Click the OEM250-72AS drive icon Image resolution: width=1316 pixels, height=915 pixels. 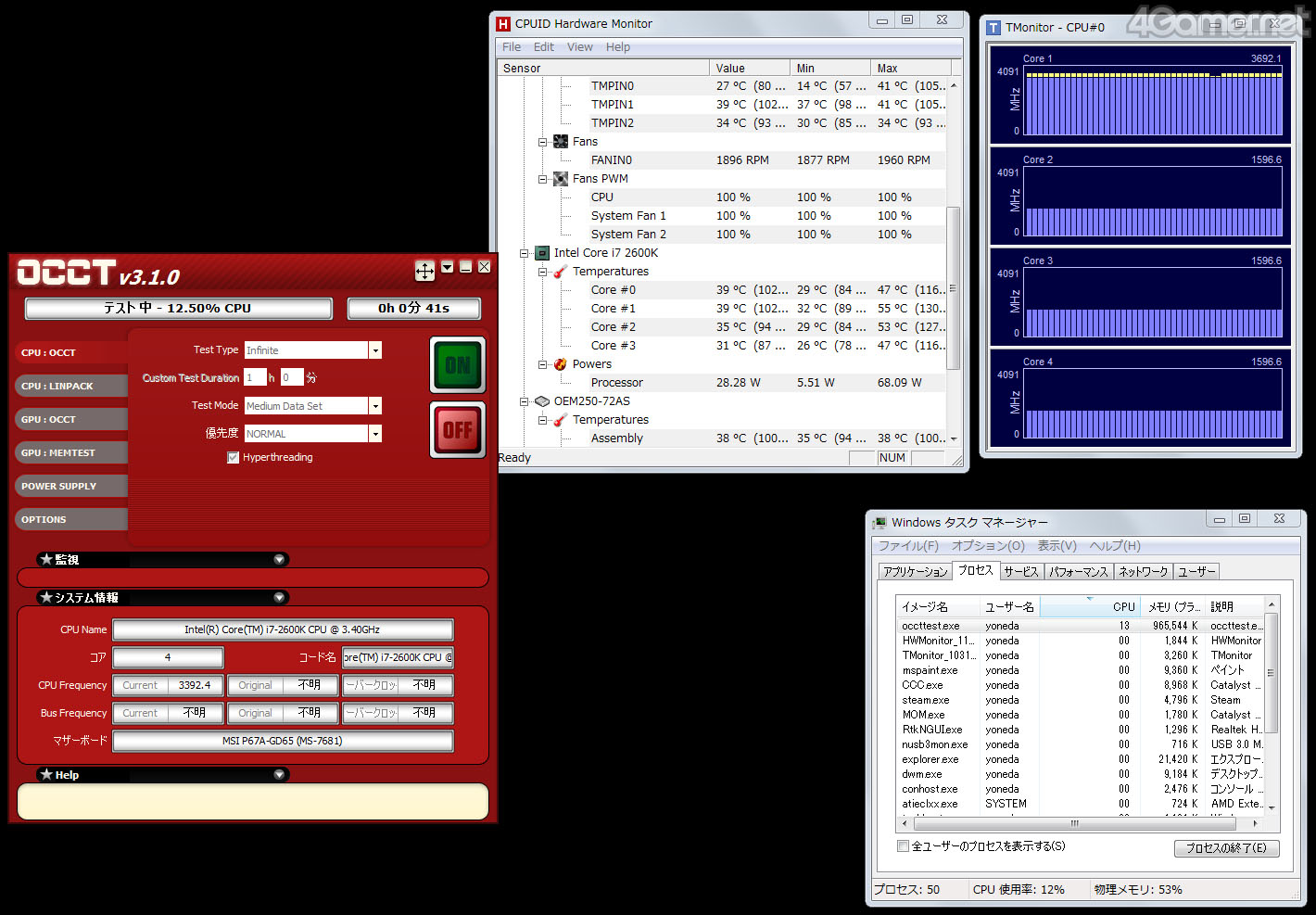point(542,401)
